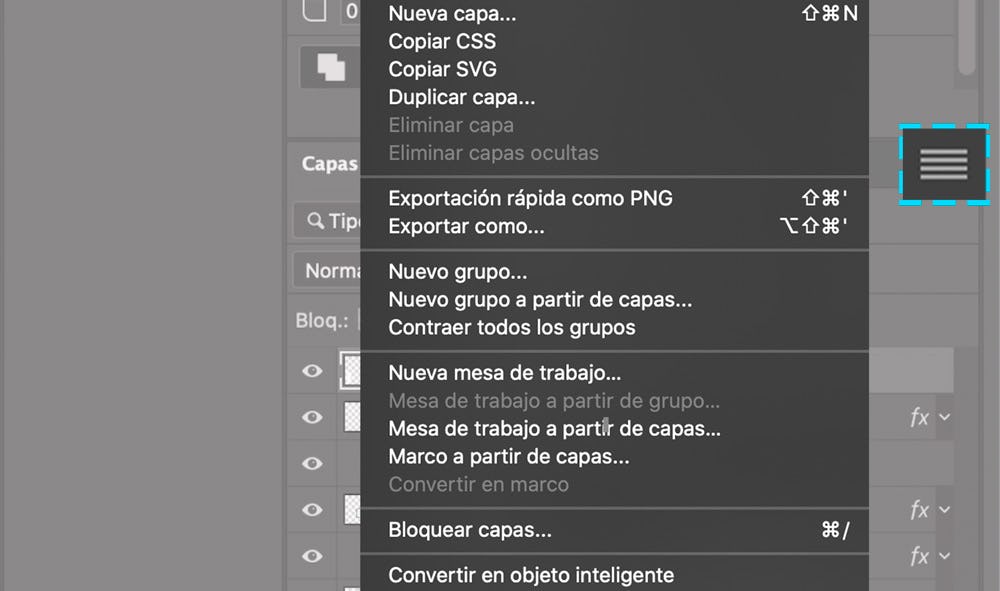Open the Layers panel hamburger menu
1000x591 pixels.
(943, 163)
